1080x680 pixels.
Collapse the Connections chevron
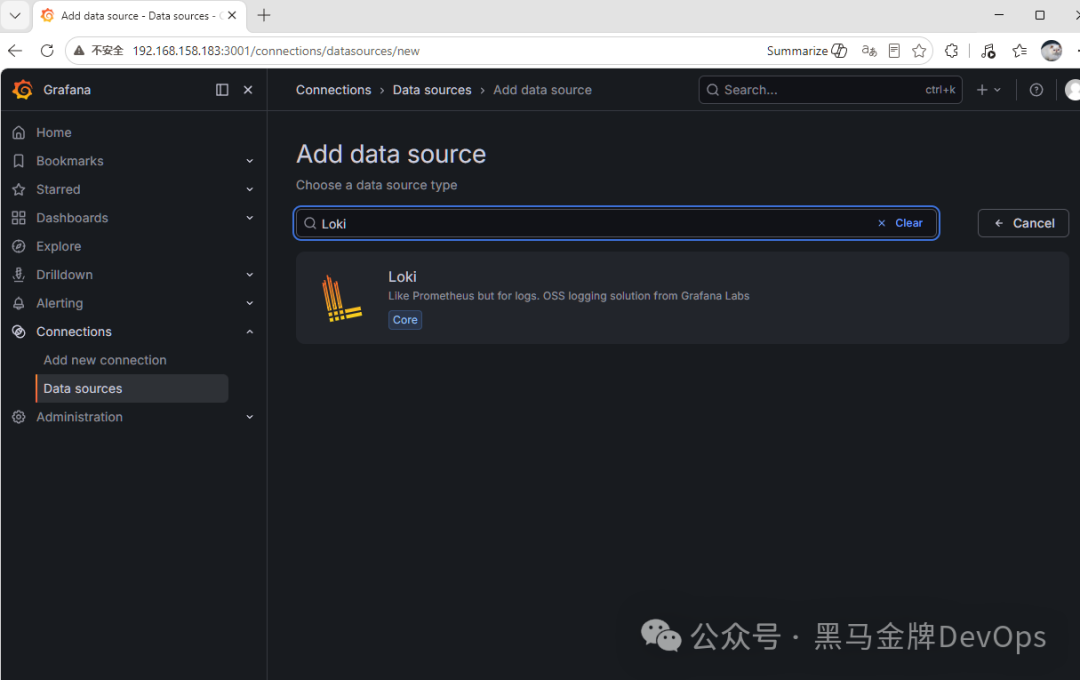coord(249,331)
